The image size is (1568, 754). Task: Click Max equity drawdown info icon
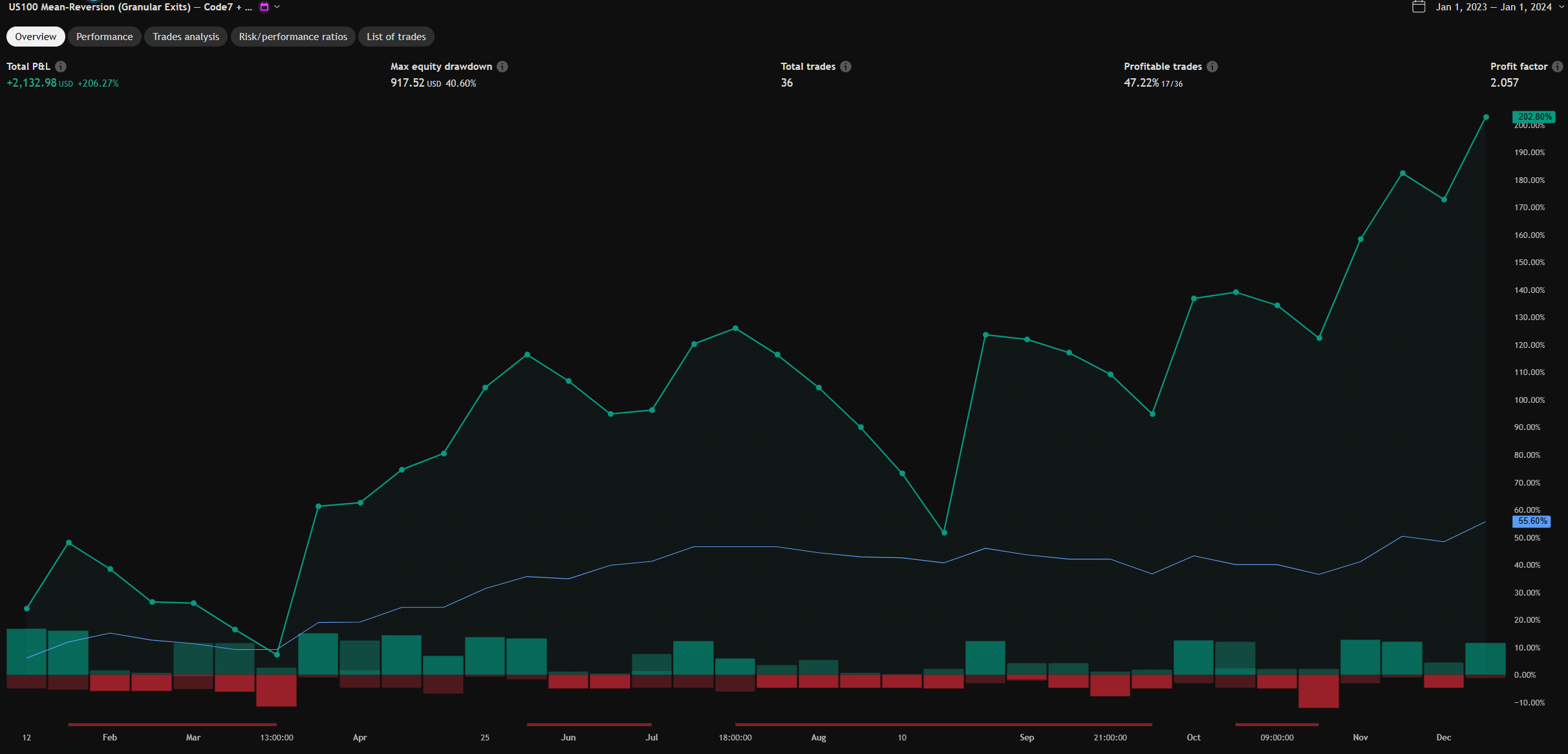tap(502, 67)
